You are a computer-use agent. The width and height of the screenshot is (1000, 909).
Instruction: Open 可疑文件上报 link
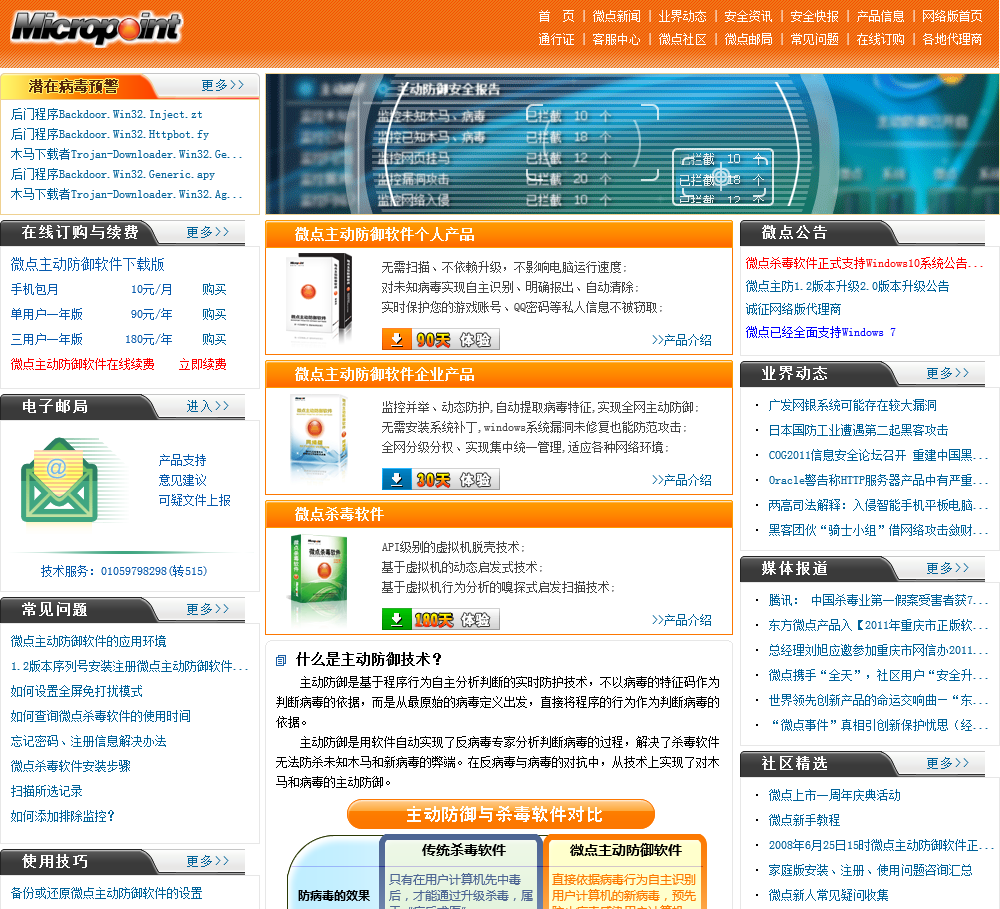click(x=195, y=500)
